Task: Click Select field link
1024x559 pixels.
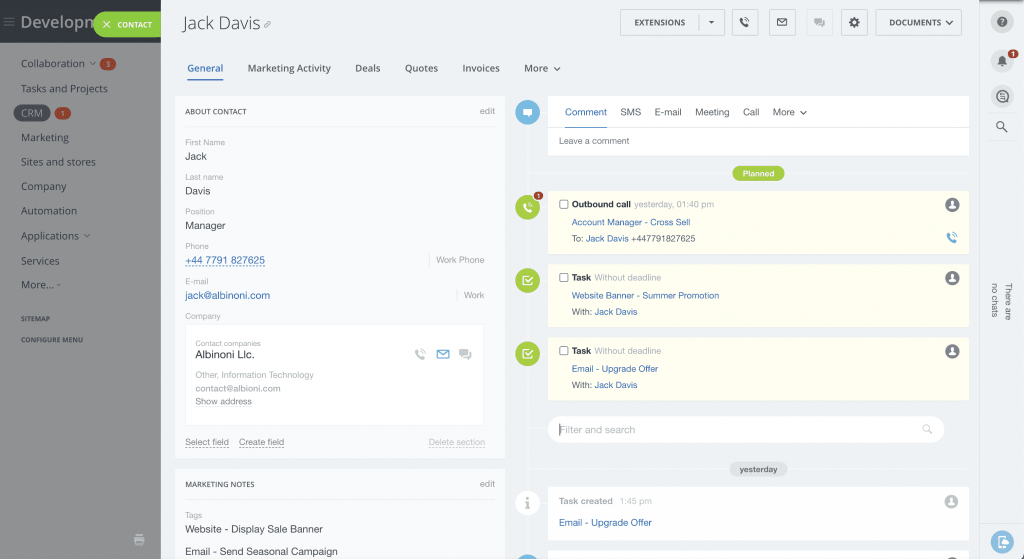Action: (207, 442)
